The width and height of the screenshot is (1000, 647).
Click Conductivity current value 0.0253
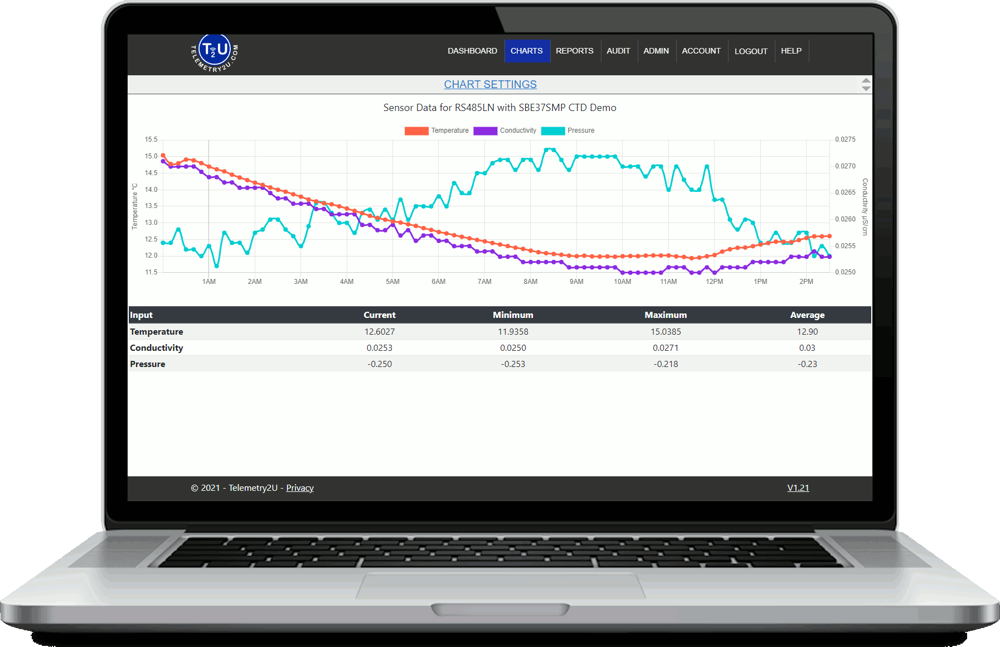[379, 348]
